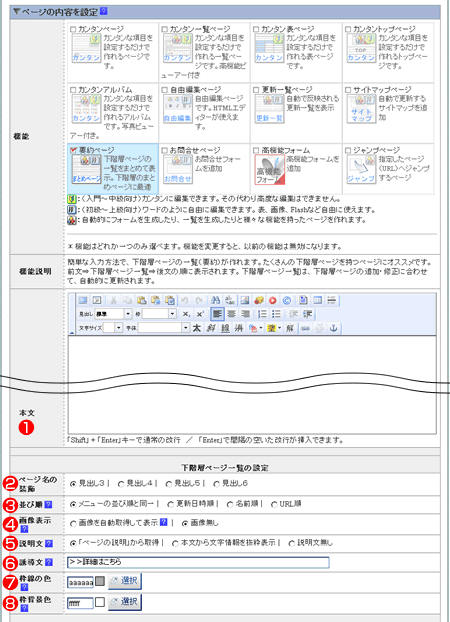Click the 高機能フォーム thumbnail image

pos(270,170)
